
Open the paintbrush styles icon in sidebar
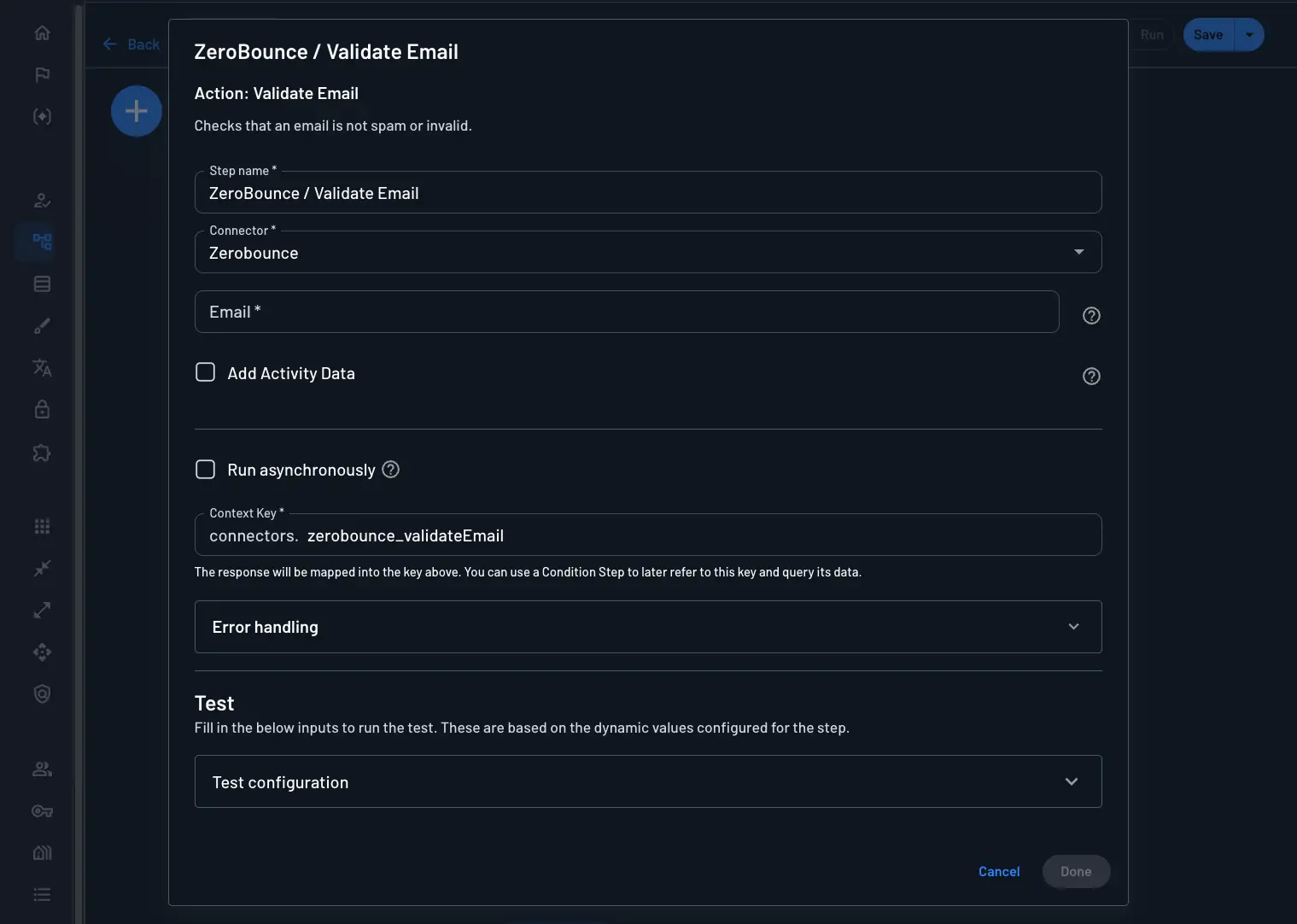click(x=42, y=325)
